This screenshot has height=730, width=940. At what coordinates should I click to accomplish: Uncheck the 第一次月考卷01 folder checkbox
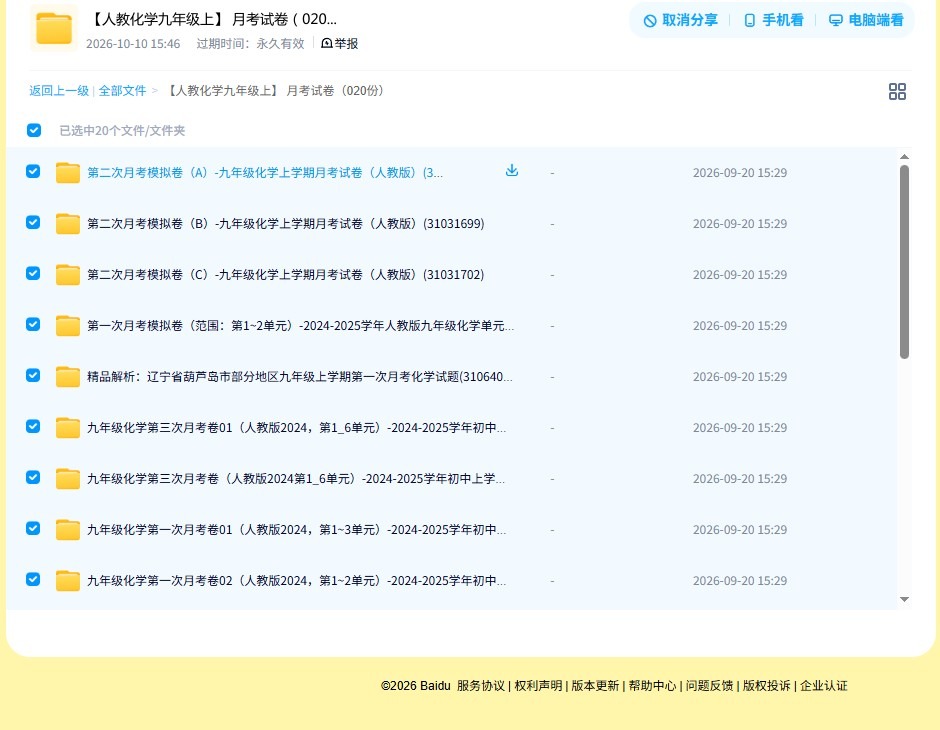(33, 528)
